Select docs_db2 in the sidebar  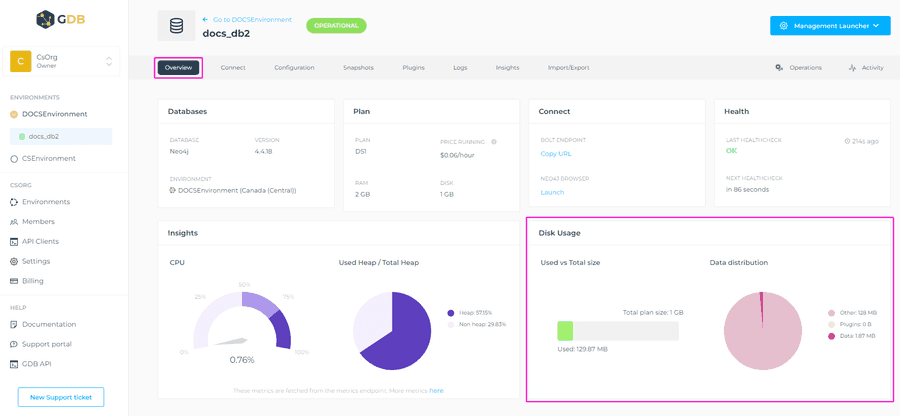(61, 137)
